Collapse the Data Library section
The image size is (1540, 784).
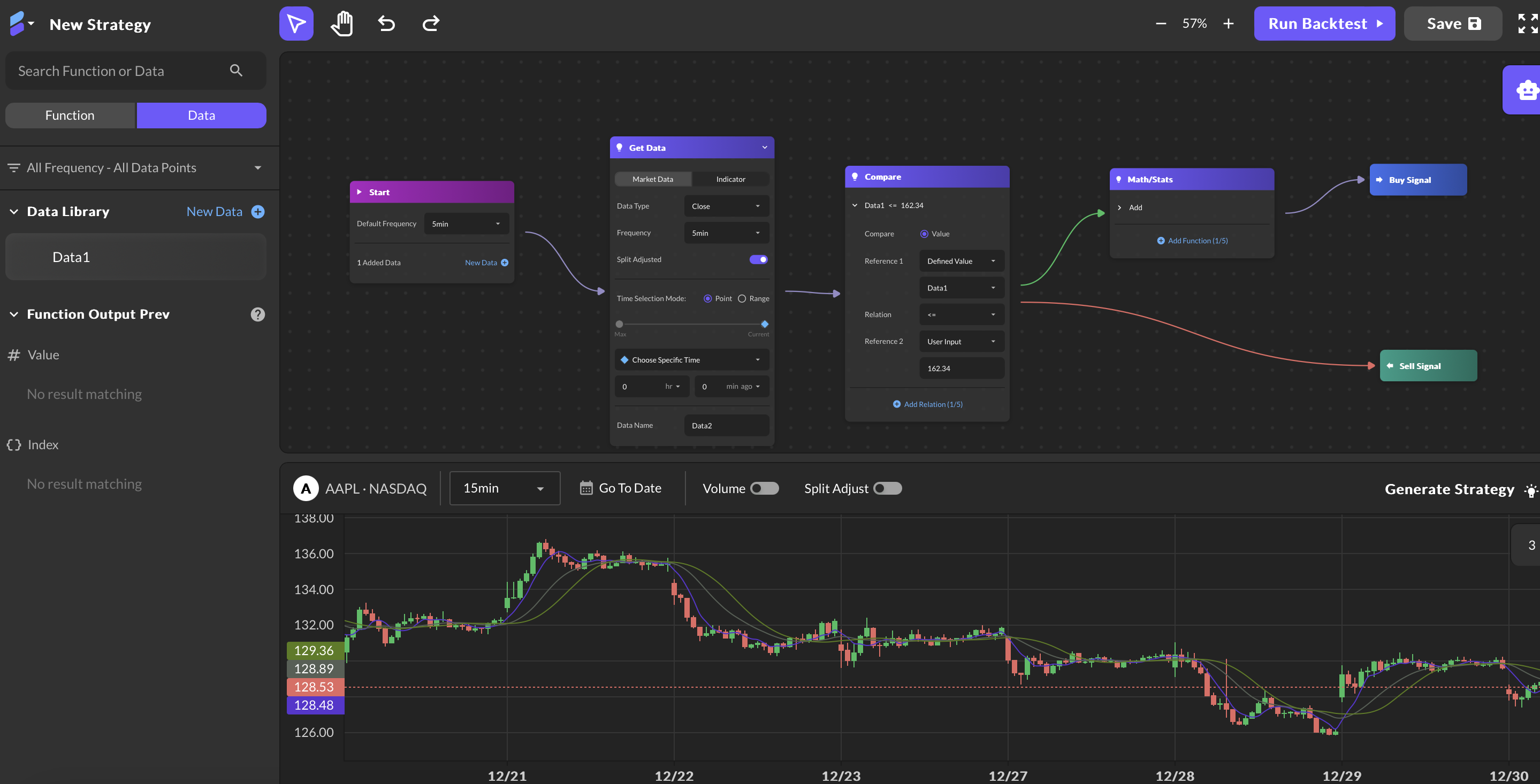tap(14, 212)
